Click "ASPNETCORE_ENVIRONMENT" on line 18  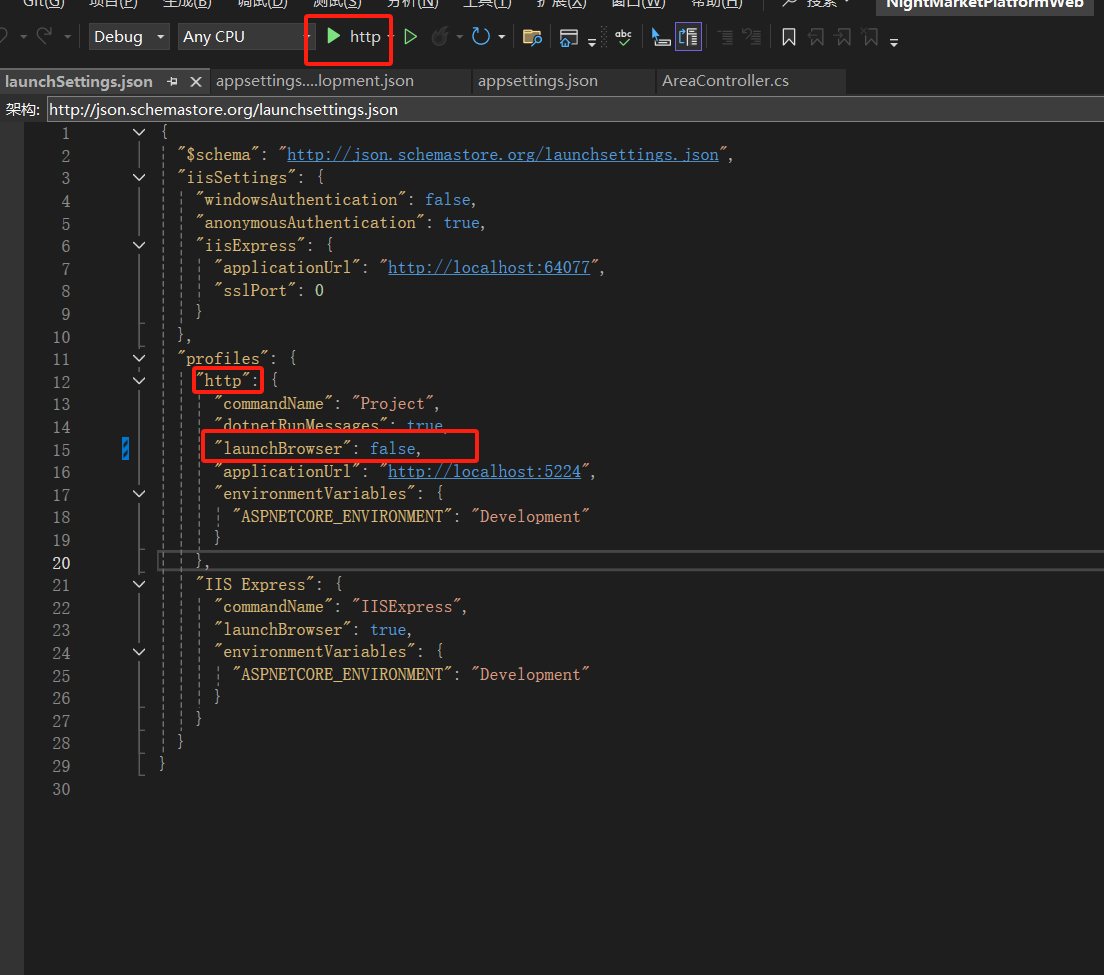[x=342, y=517]
